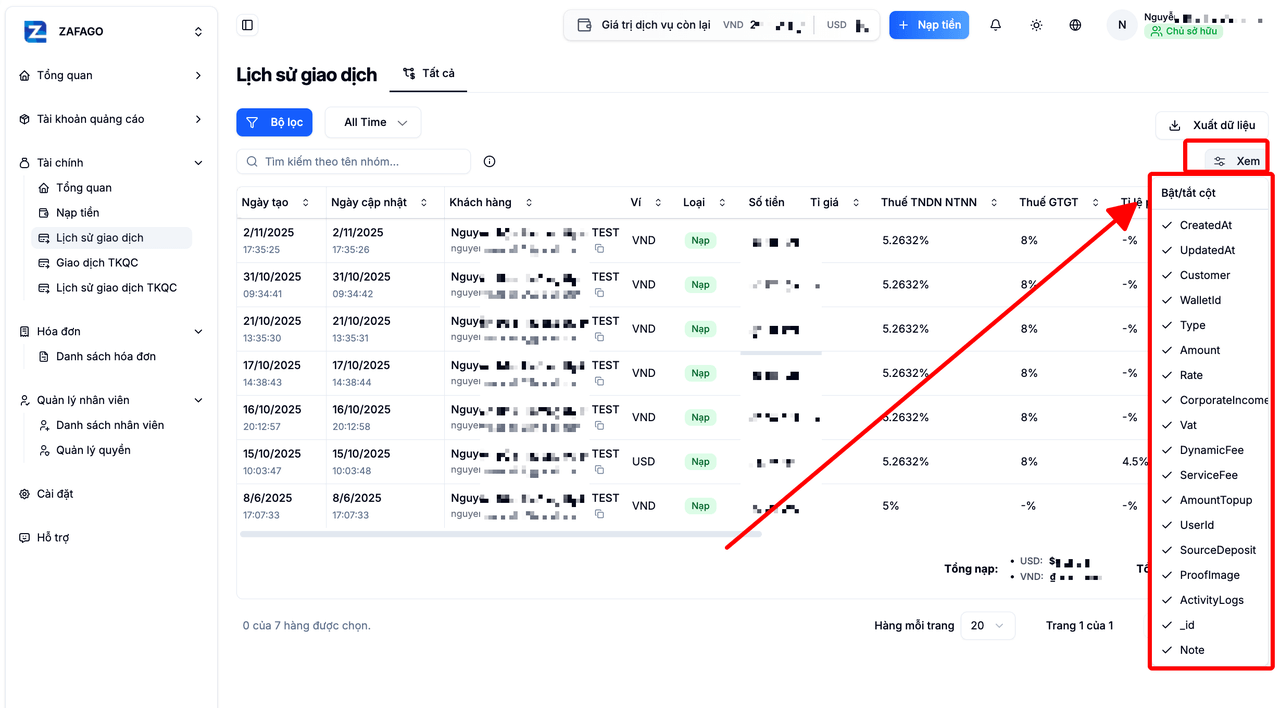The image size is (1280, 708).
Task: Focus the Tìm kiếm theo tên nhóm field
Action: click(x=353, y=161)
